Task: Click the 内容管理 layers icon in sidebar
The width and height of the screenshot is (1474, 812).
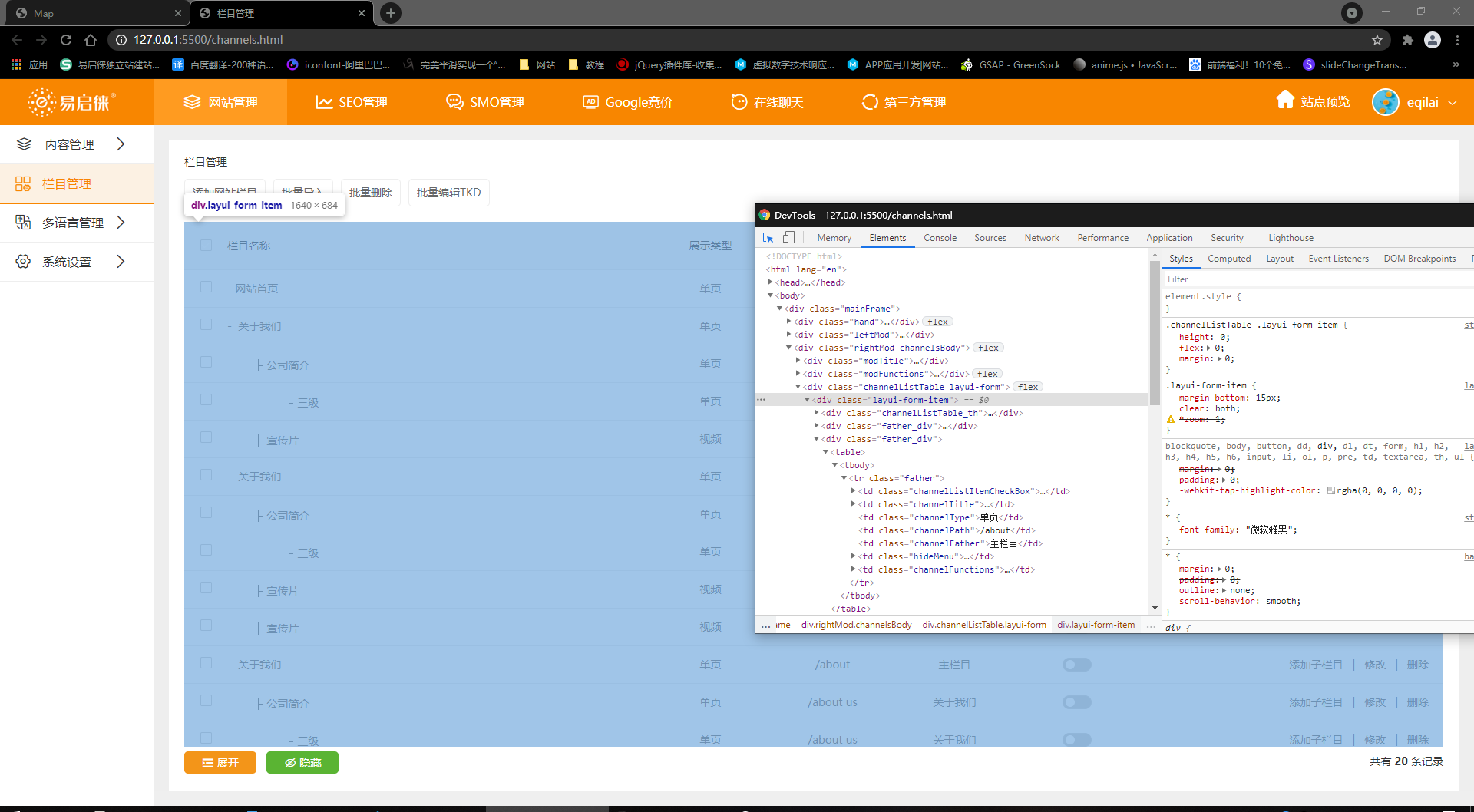Action: click(x=24, y=144)
